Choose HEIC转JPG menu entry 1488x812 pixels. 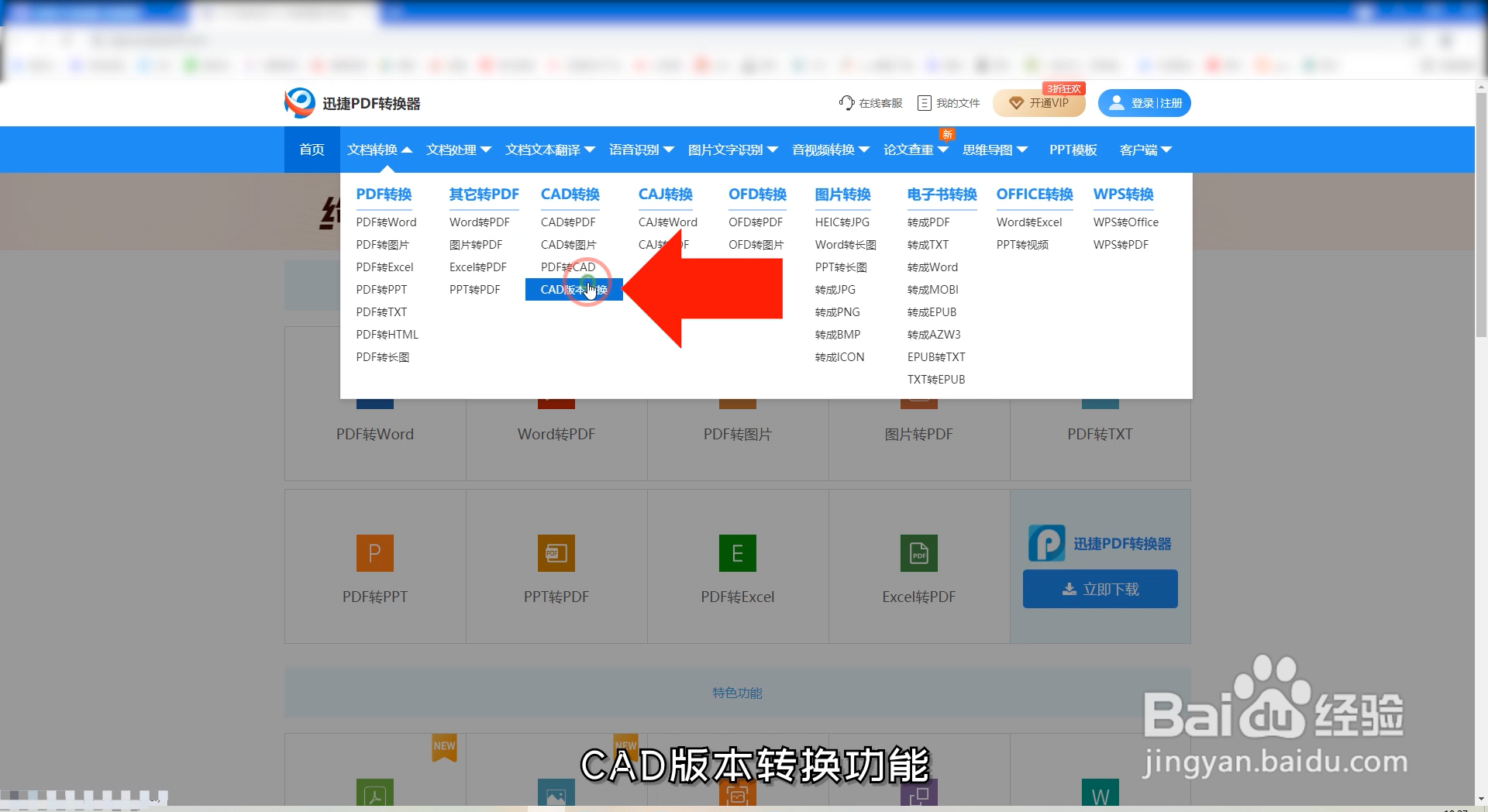pyautogui.click(x=842, y=222)
